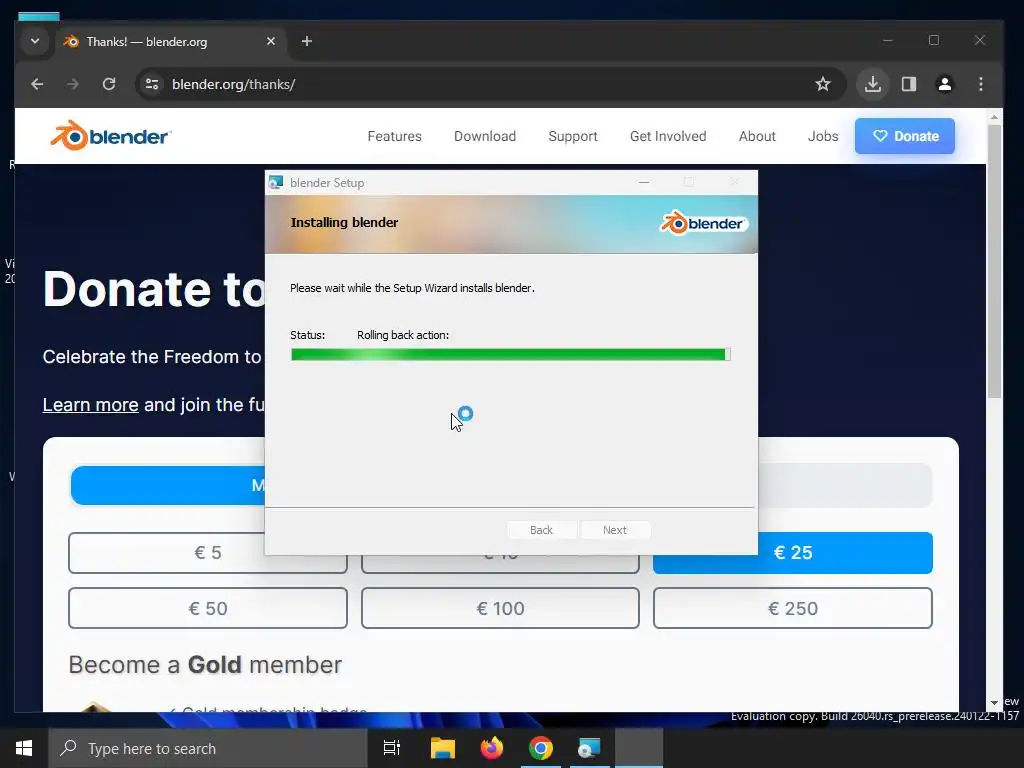Open the Windows Start menu
The width and height of the screenshot is (1024, 768).
pos(24,748)
